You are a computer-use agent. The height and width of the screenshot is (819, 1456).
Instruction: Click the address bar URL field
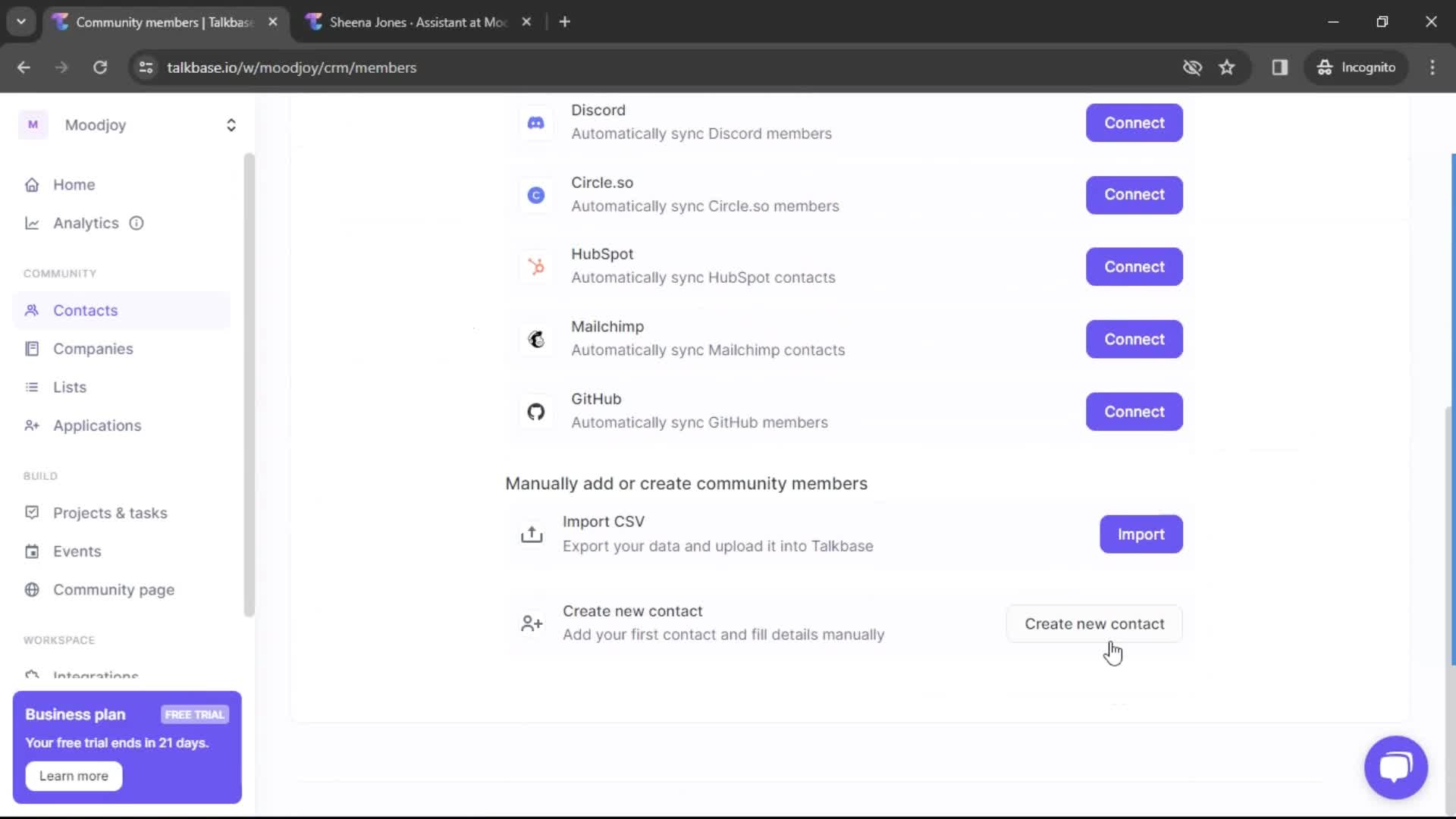[x=292, y=67]
